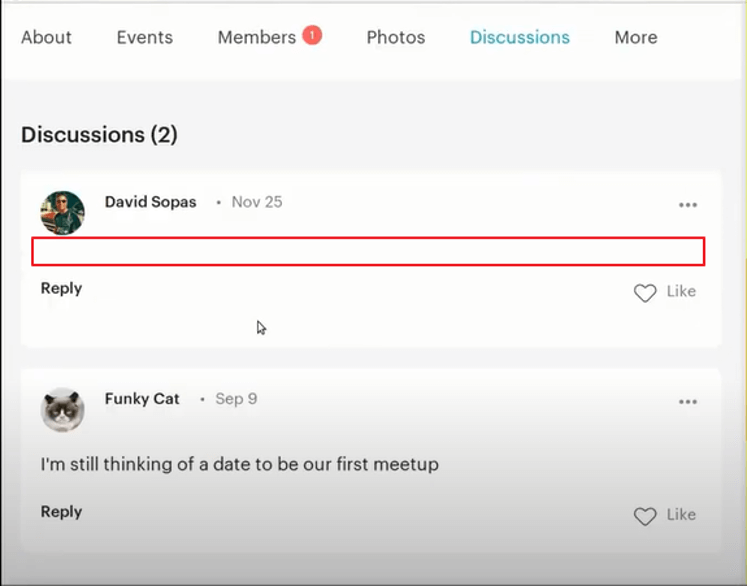Click the heart on Funky Cat's post

click(x=645, y=516)
